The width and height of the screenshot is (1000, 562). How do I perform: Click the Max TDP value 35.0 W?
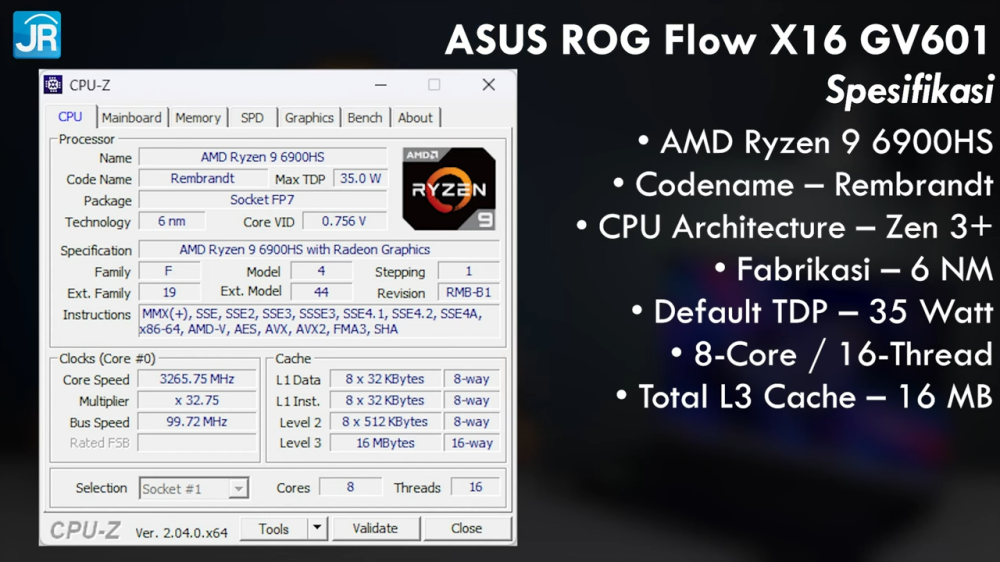click(x=360, y=179)
